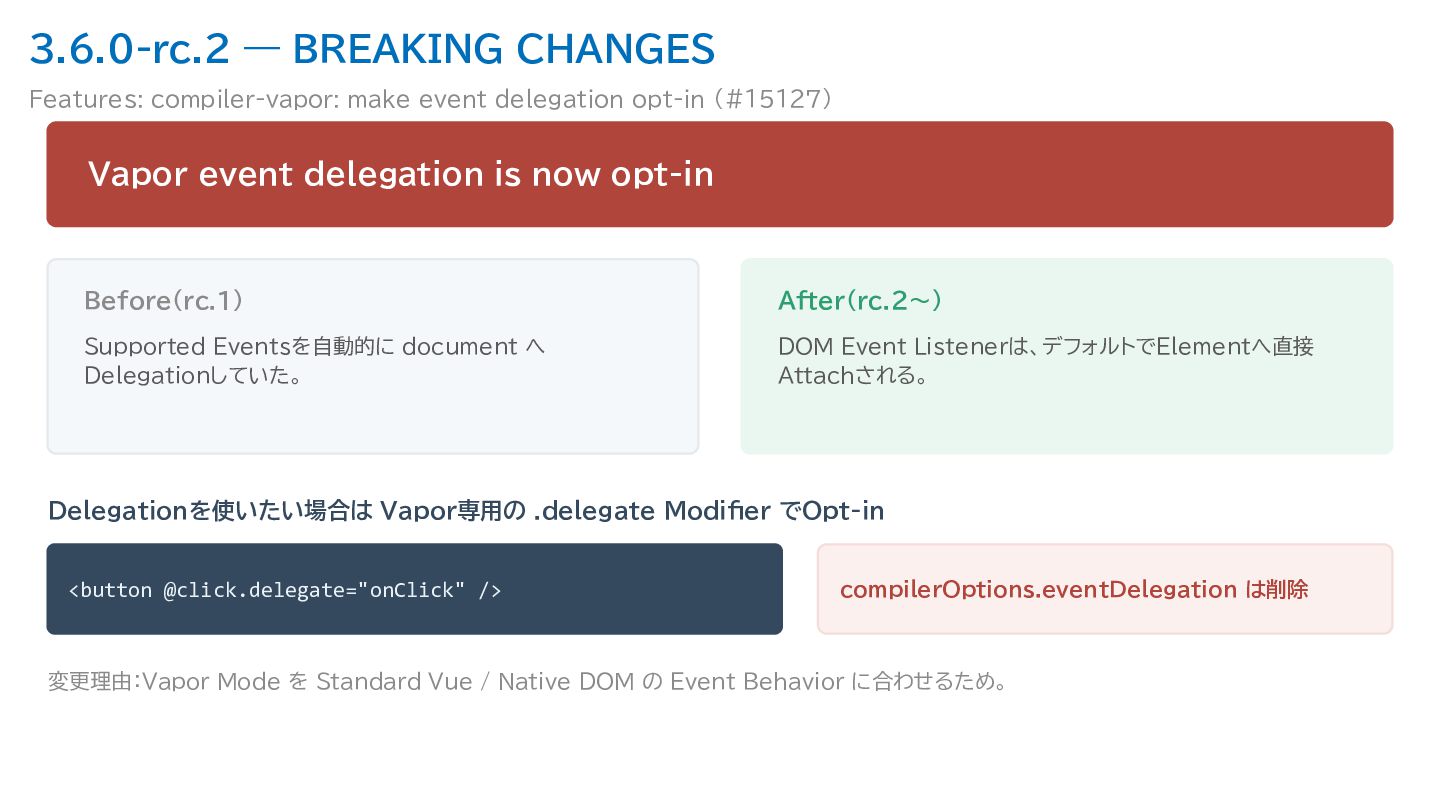This screenshot has height=810, width=1440.
Task: Click the ".delegate Modifier" opt-in heading line
Action: [466, 511]
